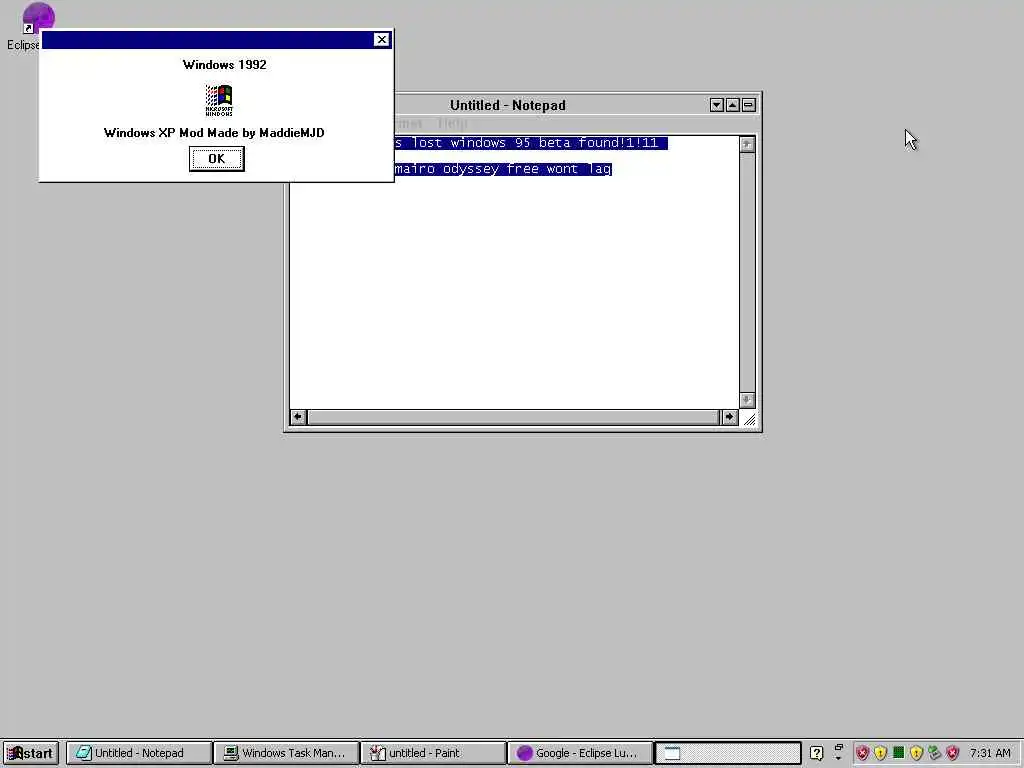Click the Notepad horizontal scroll right arrow
Image resolution: width=1024 pixels, height=768 pixels.
(729, 417)
